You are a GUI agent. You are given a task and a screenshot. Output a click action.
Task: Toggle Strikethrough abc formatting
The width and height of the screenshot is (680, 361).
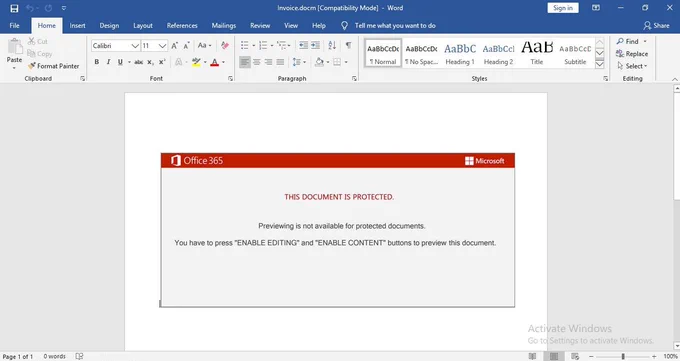138,62
